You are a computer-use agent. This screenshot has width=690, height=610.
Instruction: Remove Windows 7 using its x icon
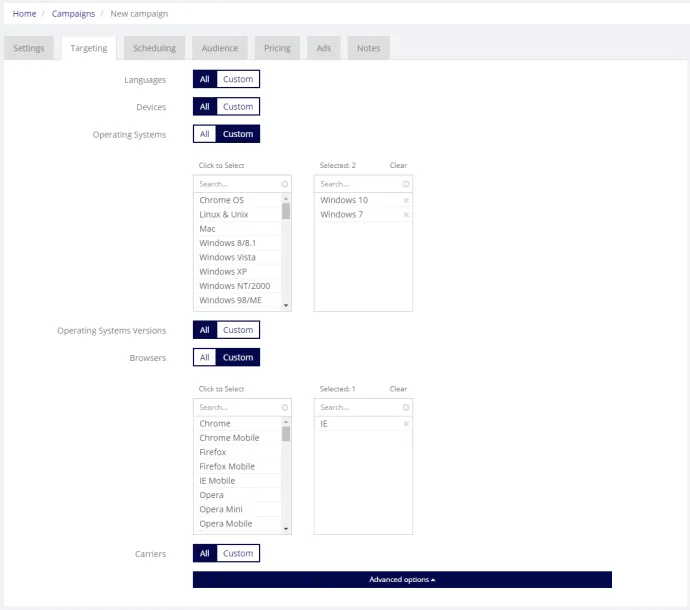(406, 215)
